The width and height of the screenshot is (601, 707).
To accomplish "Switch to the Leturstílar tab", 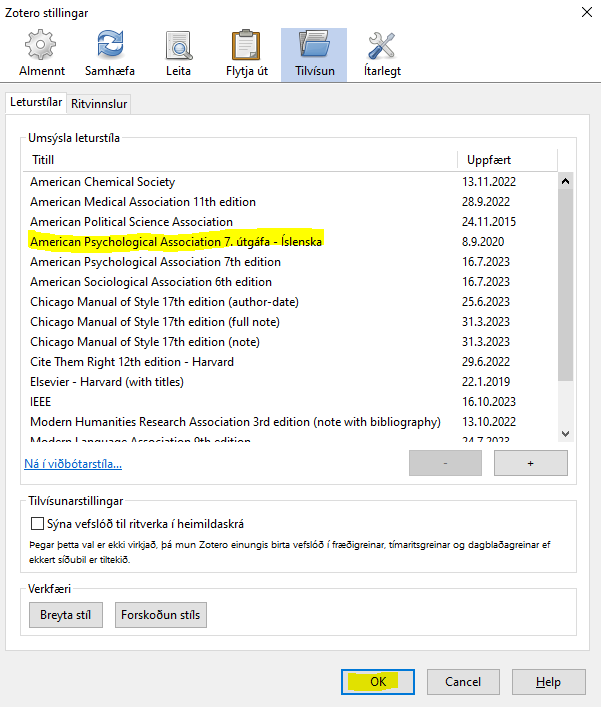I will pos(37,102).
